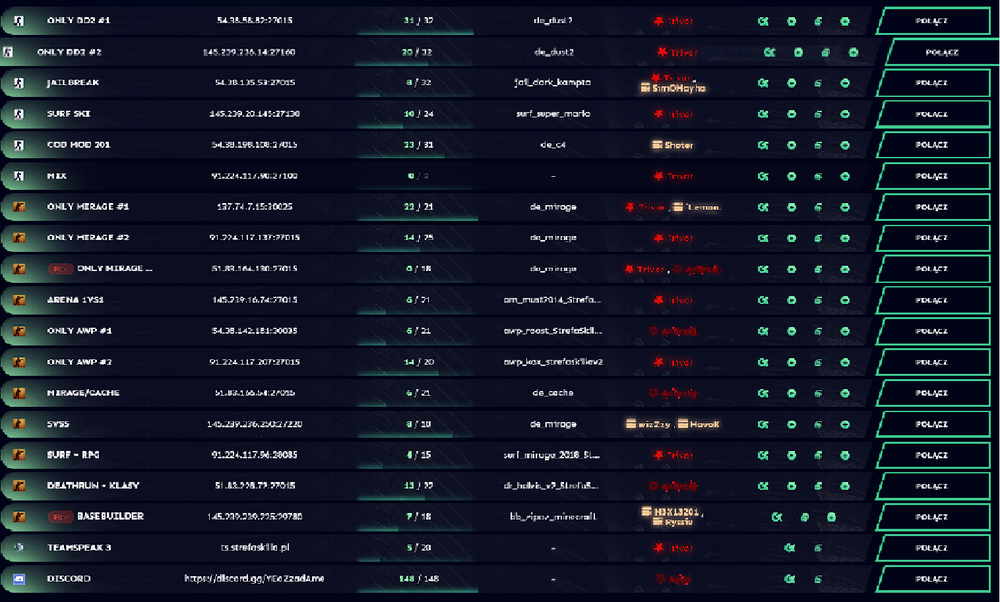Click the second green icon in 5VS5 row
The width and height of the screenshot is (1000, 602).
coord(791,424)
